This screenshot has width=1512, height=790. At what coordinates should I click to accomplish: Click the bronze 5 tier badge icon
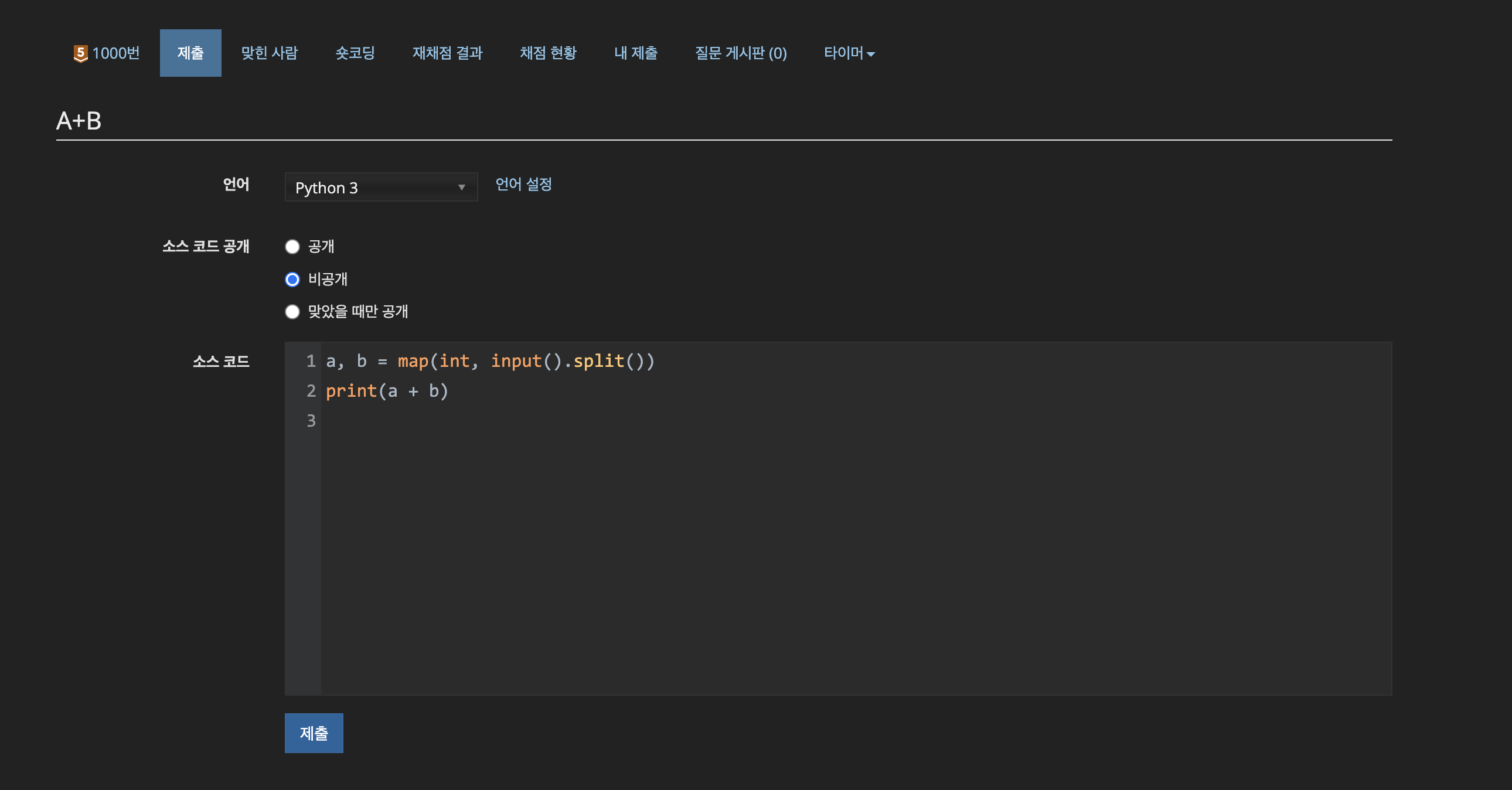[x=80, y=53]
